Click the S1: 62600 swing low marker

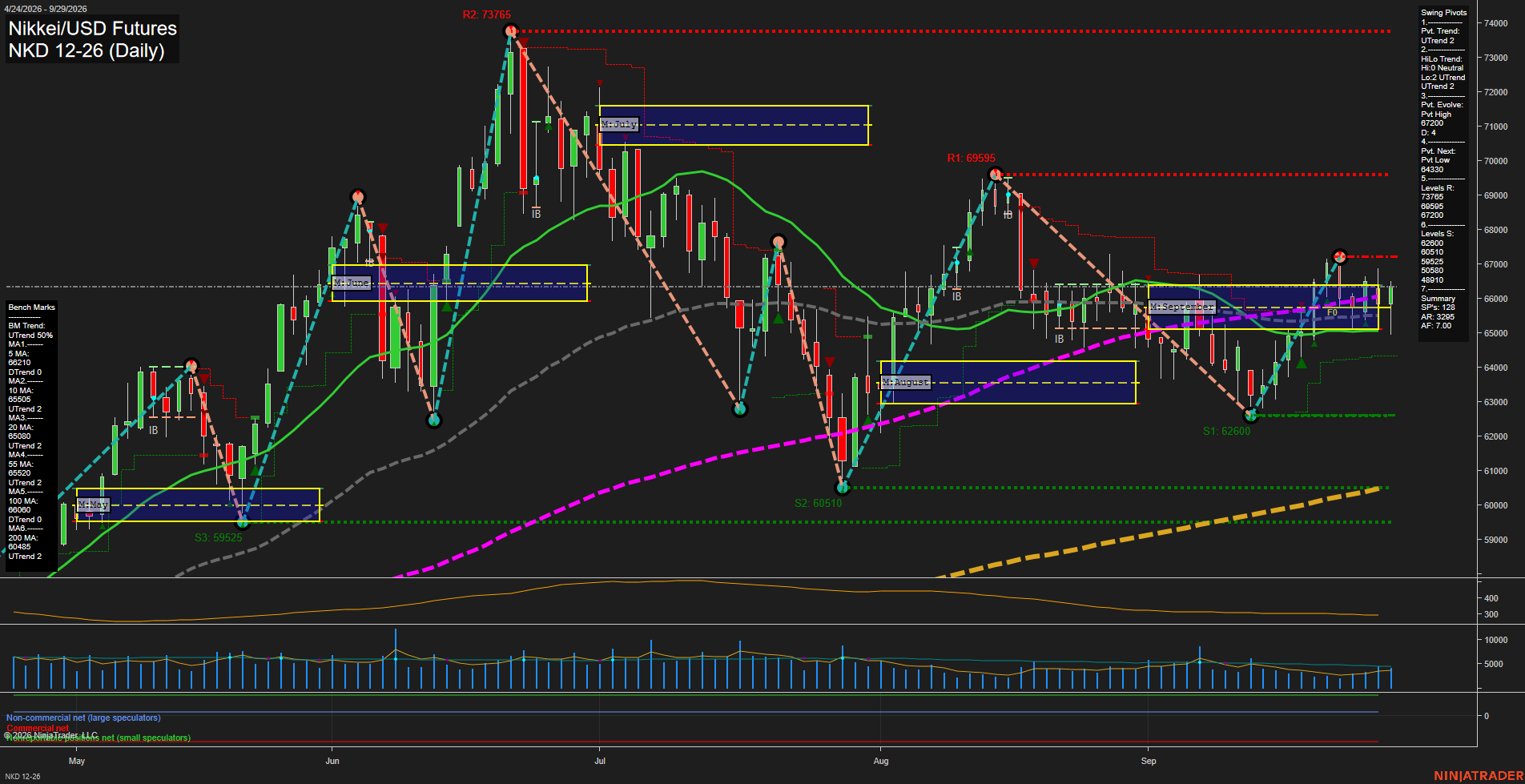(x=1251, y=416)
